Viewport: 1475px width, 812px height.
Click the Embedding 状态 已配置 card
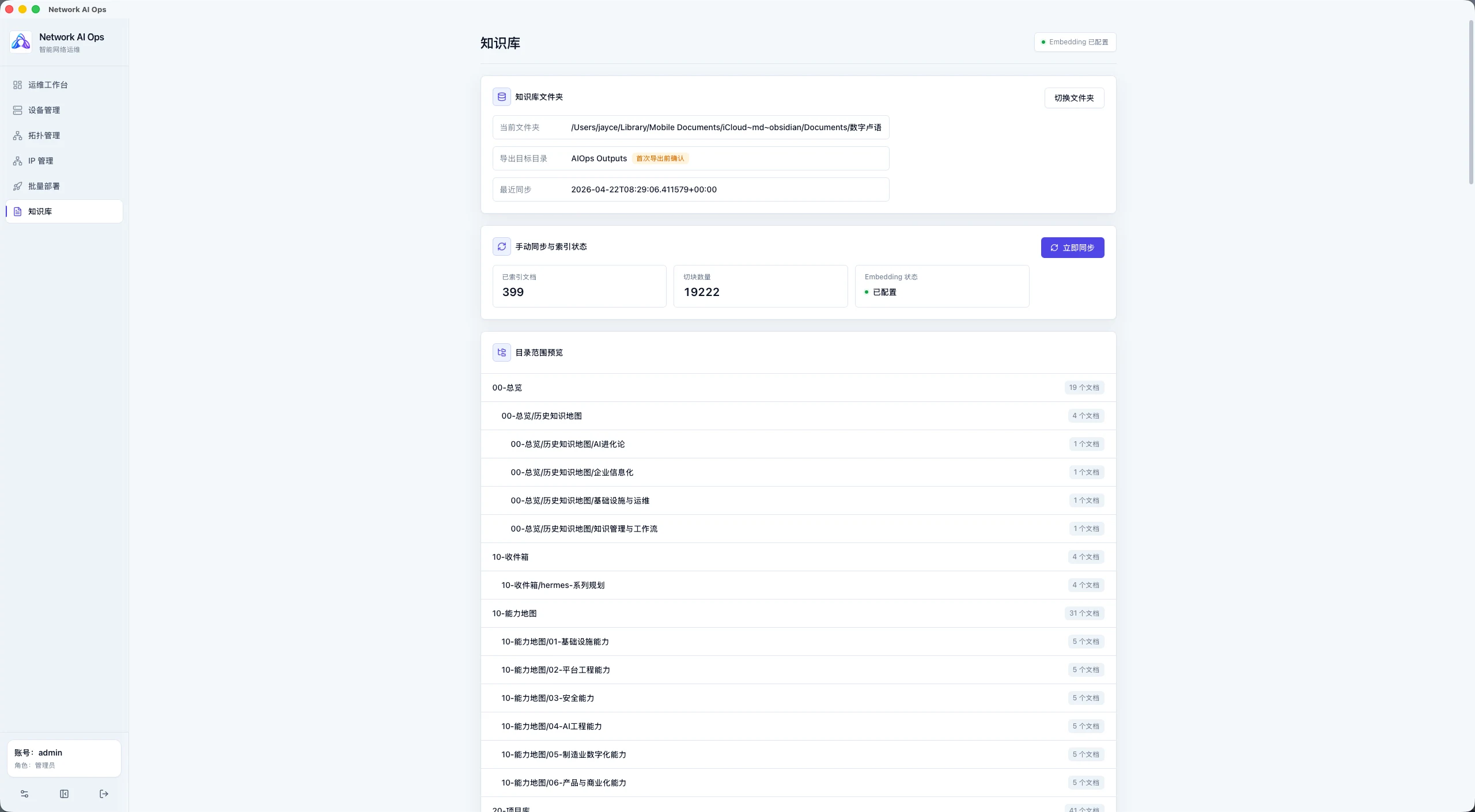[942, 286]
